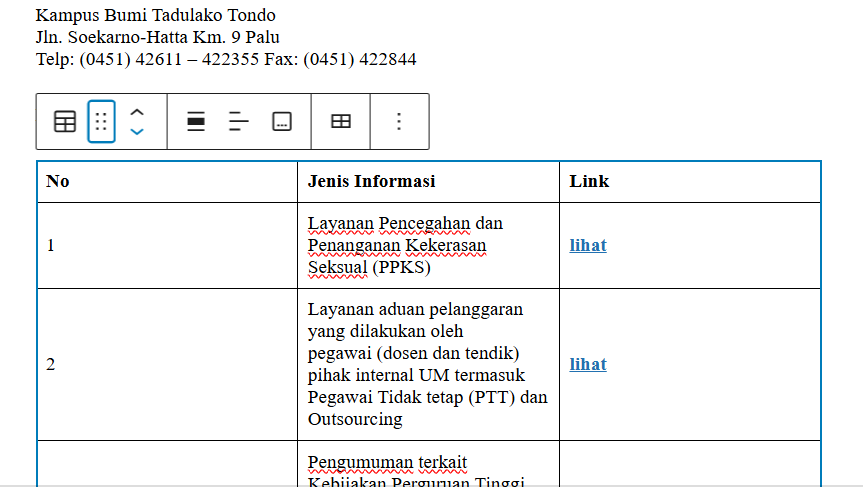Screen dimensions: 863x490
Task: Open the block Options three-dot menu
Action: click(399, 122)
